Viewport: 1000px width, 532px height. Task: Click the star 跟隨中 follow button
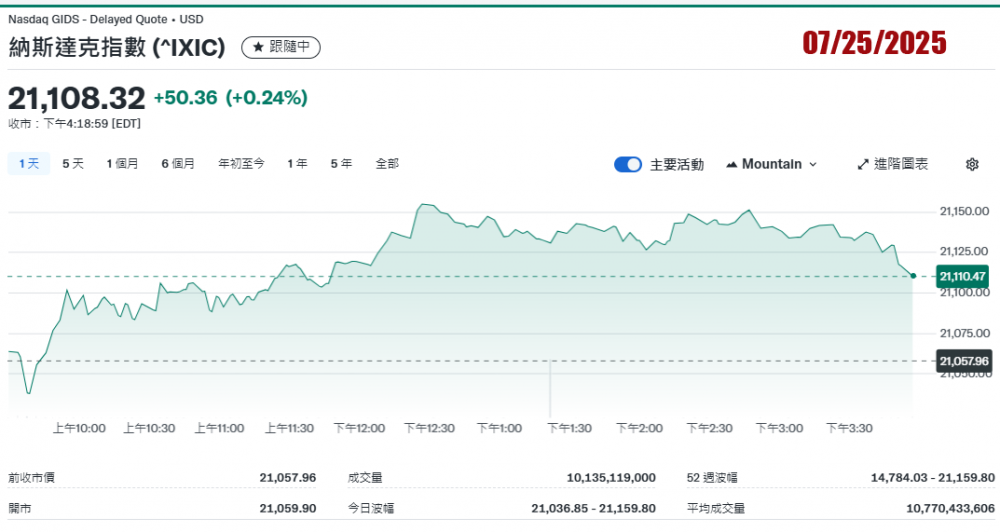pyautogui.click(x=281, y=47)
